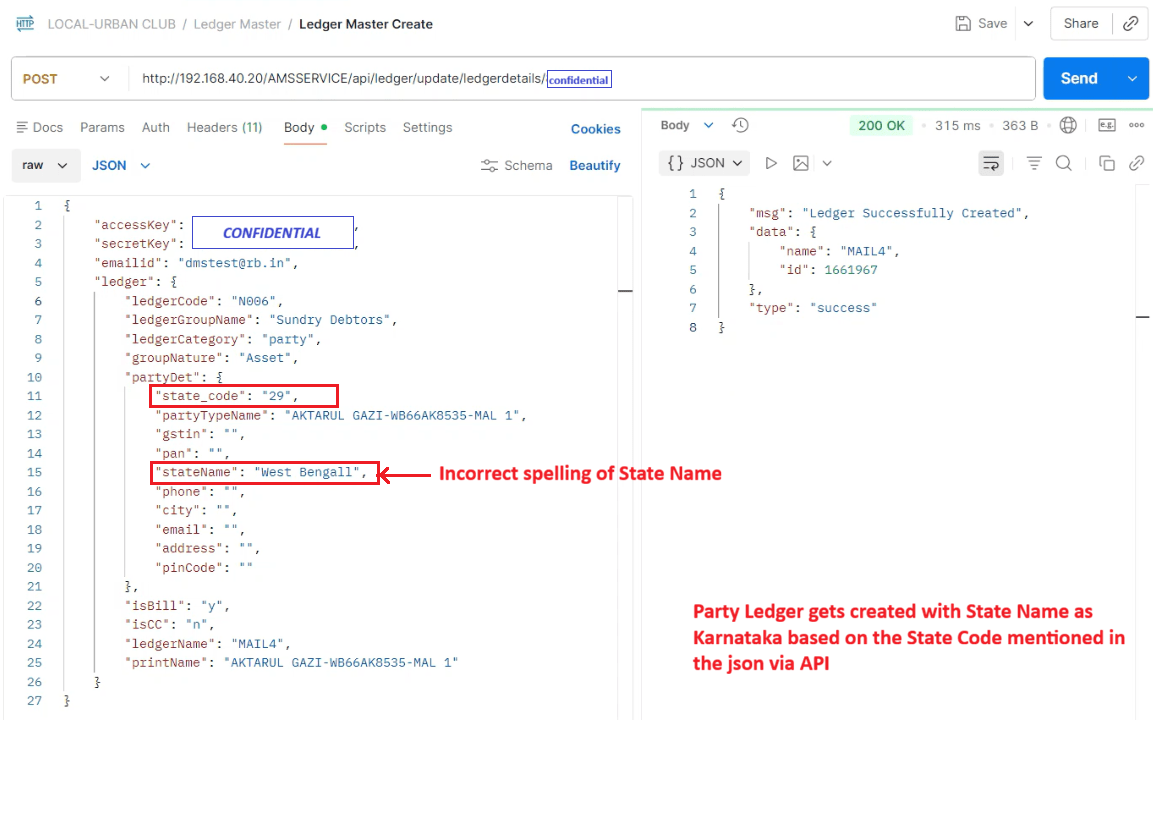This screenshot has width=1153, height=824.
Task: Open the JSON language selector dropdown
Action: point(120,165)
